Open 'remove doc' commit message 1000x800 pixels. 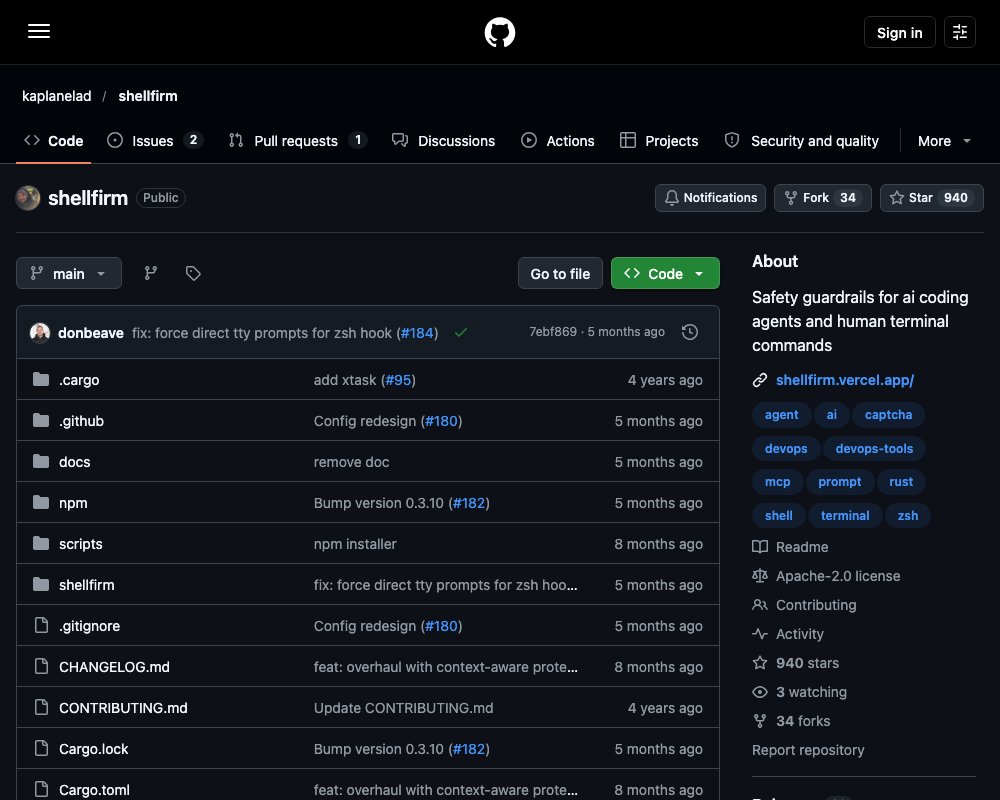[351, 462]
